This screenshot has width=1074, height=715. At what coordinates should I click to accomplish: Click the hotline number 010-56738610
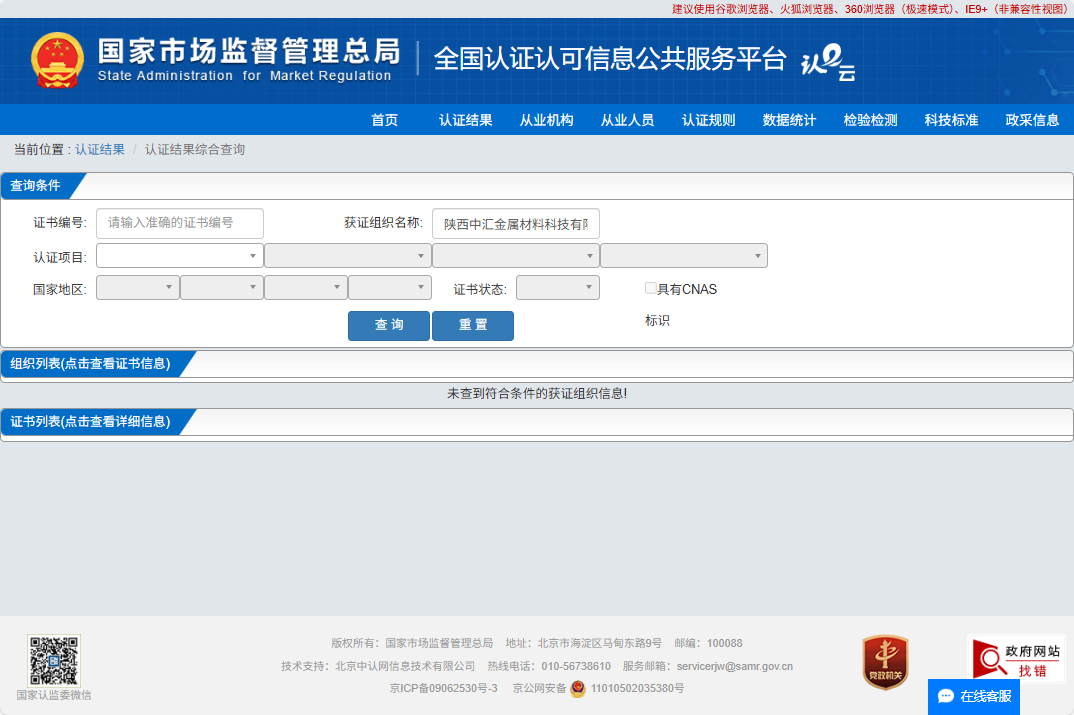click(576, 666)
